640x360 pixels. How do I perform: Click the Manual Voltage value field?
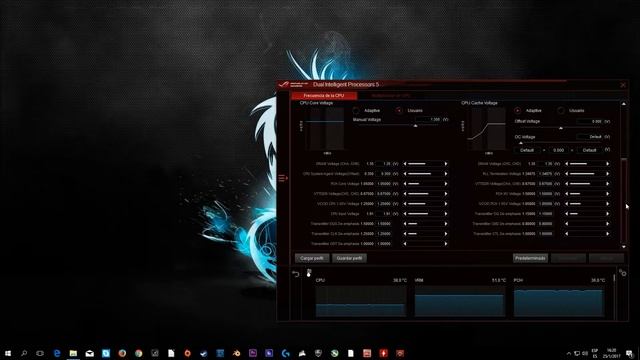coord(428,120)
